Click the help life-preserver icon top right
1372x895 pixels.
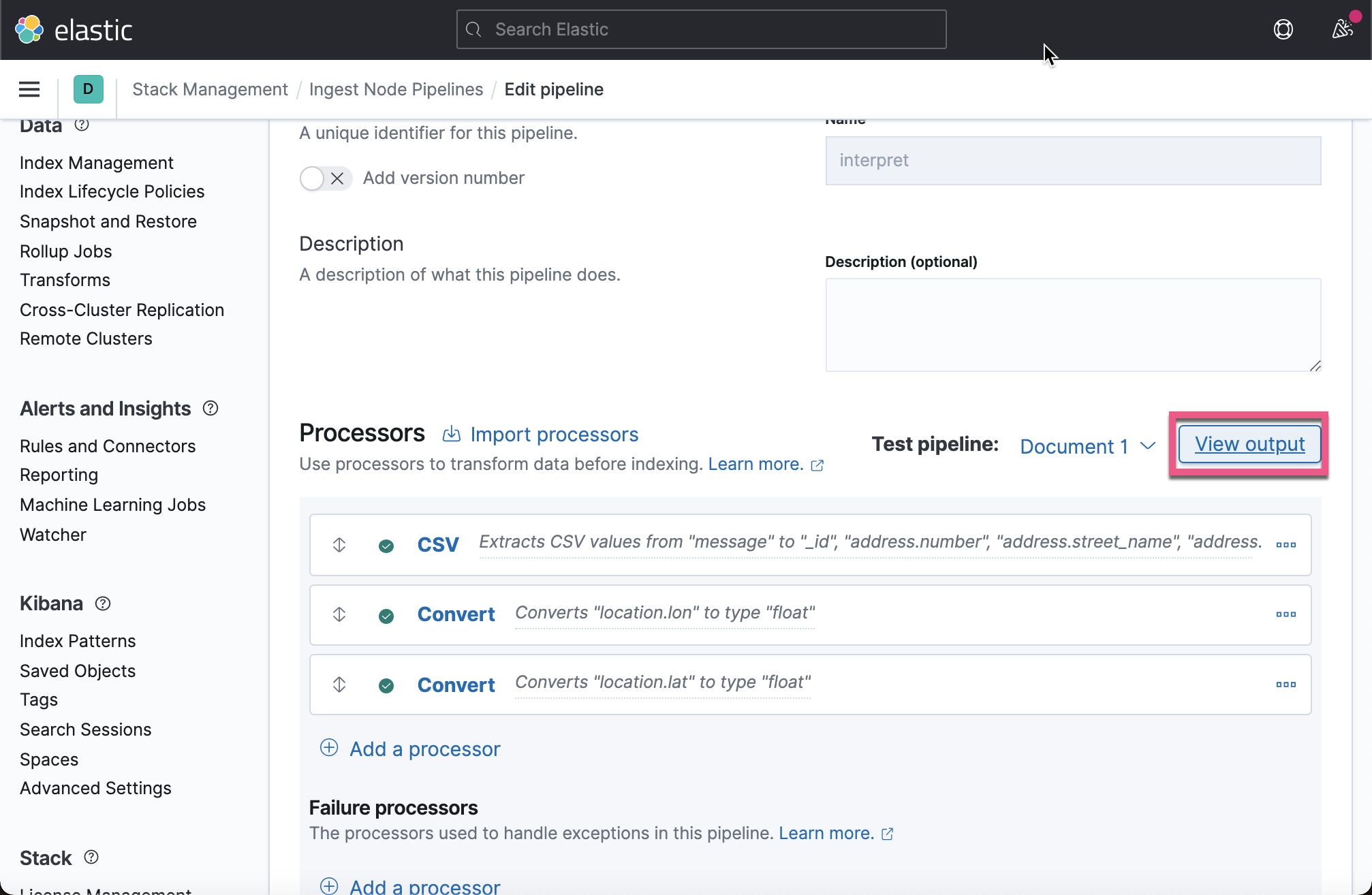[1283, 29]
